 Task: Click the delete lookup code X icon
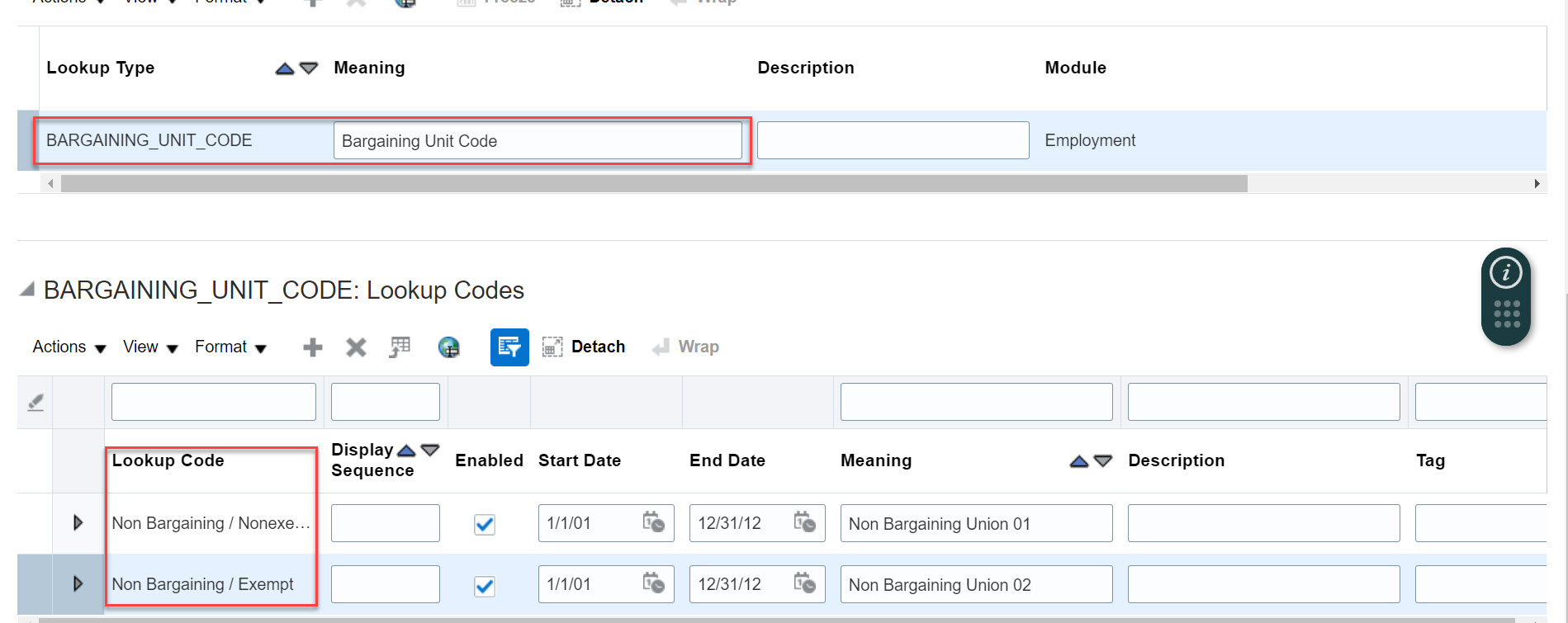coord(356,347)
